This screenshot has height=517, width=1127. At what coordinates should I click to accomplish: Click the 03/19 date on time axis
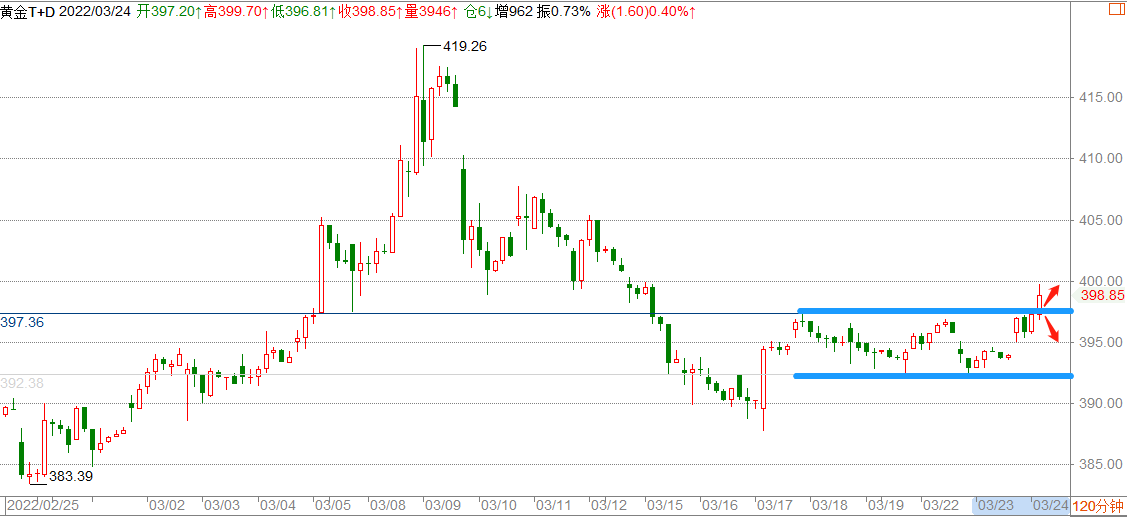point(887,506)
